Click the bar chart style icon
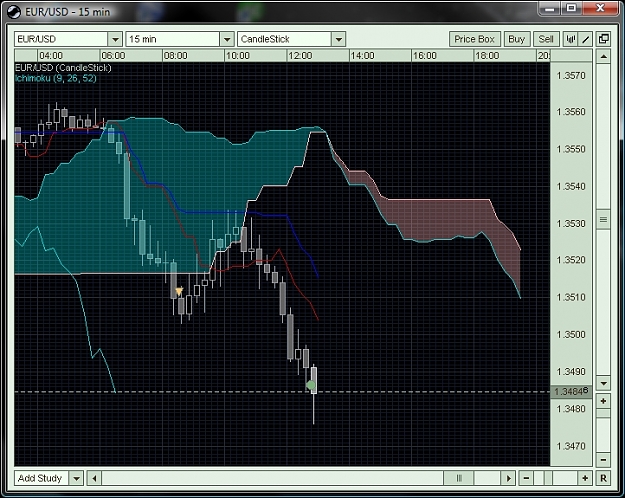This screenshot has width=625, height=498. 571,39
